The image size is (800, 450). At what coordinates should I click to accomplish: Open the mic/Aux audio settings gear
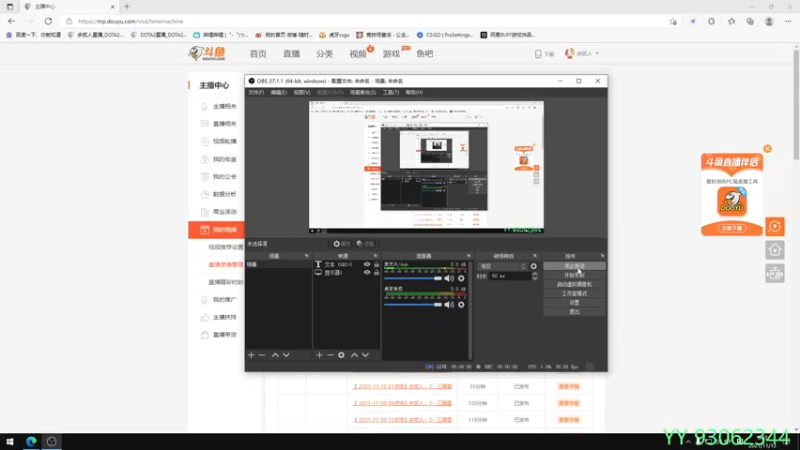click(x=461, y=279)
